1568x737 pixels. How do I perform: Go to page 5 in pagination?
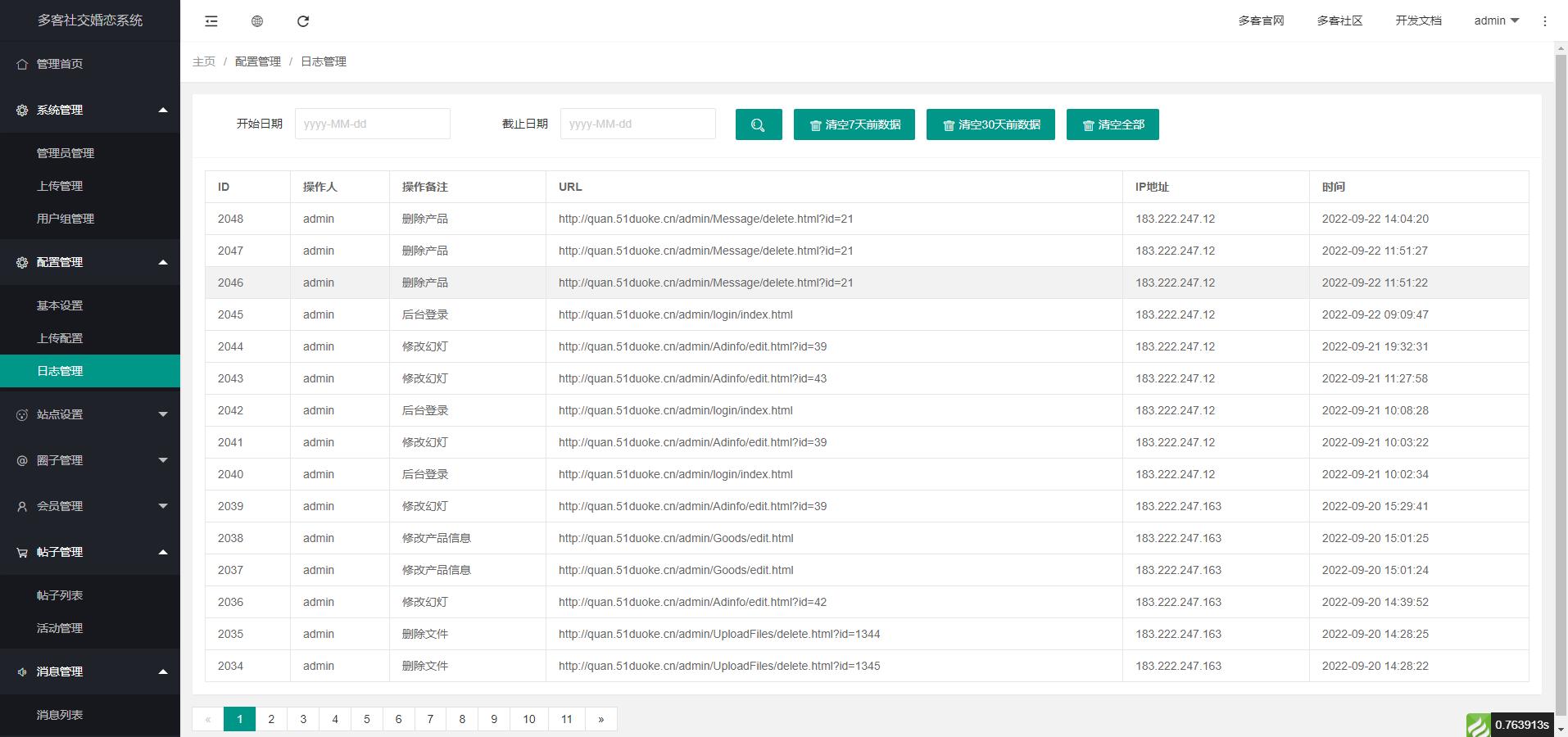pyautogui.click(x=367, y=719)
